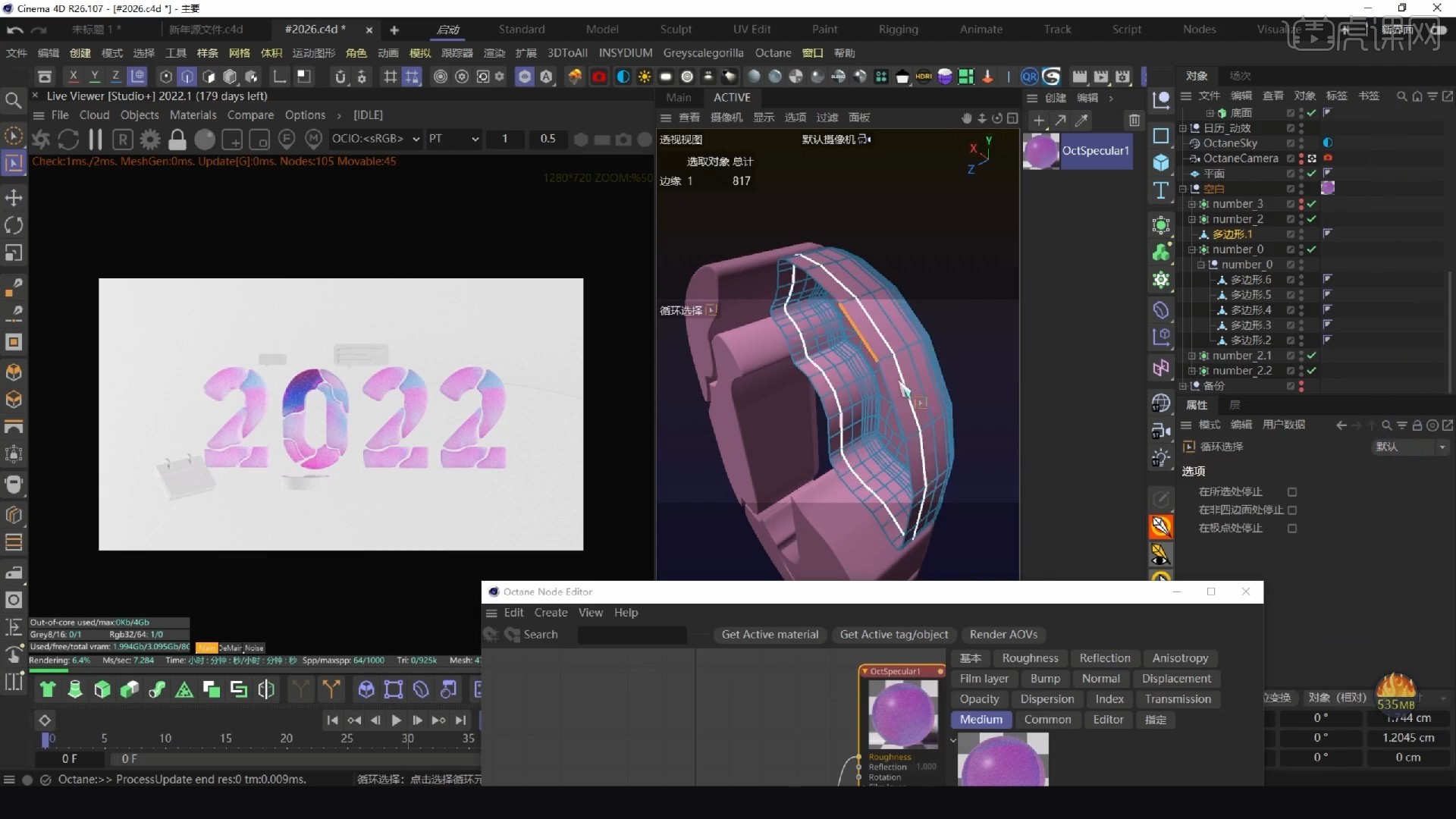Click the Live Viewer restart render icon
The height and width of the screenshot is (819, 1456).
click(68, 140)
